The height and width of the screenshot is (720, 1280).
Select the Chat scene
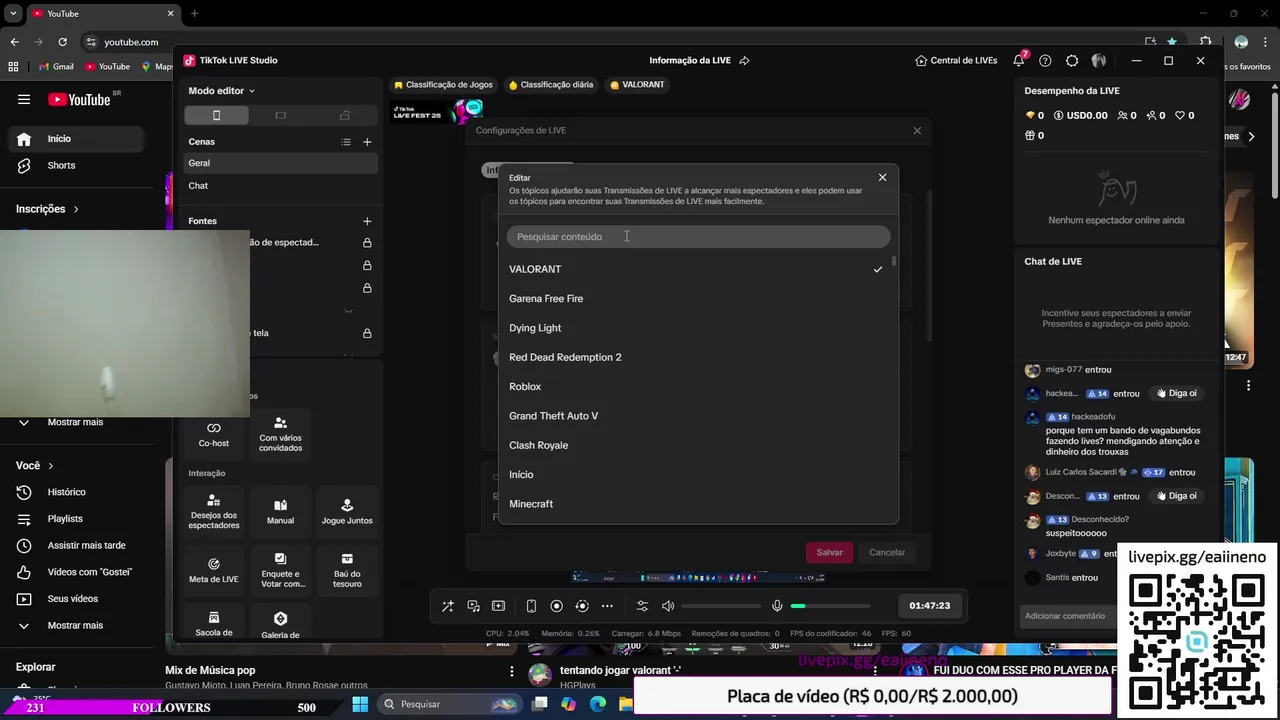point(280,186)
